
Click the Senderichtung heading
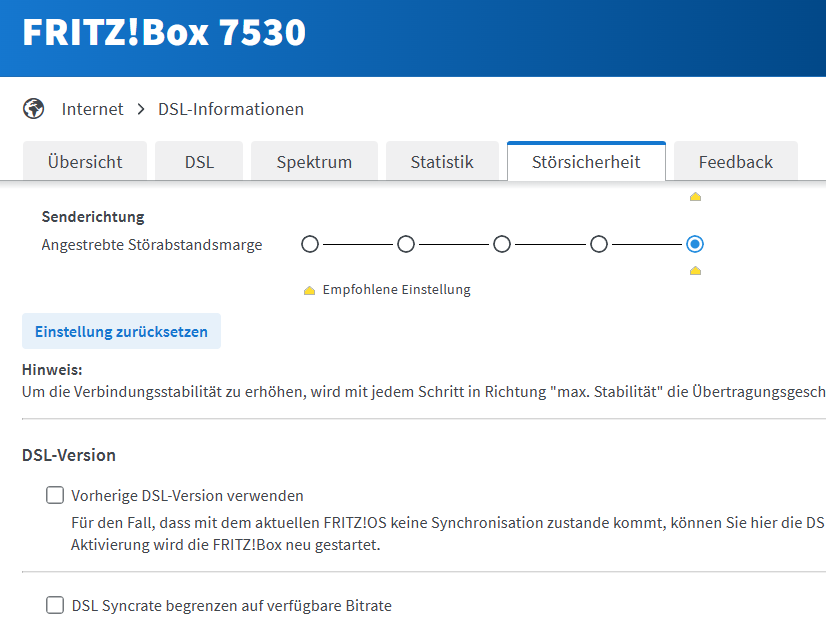tap(93, 216)
